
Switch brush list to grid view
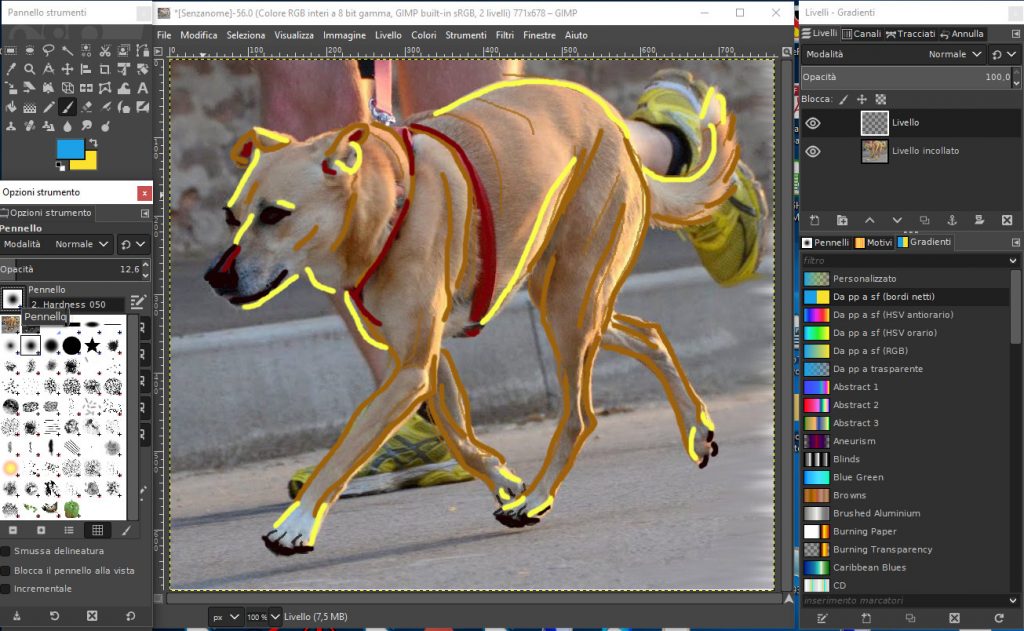97,530
